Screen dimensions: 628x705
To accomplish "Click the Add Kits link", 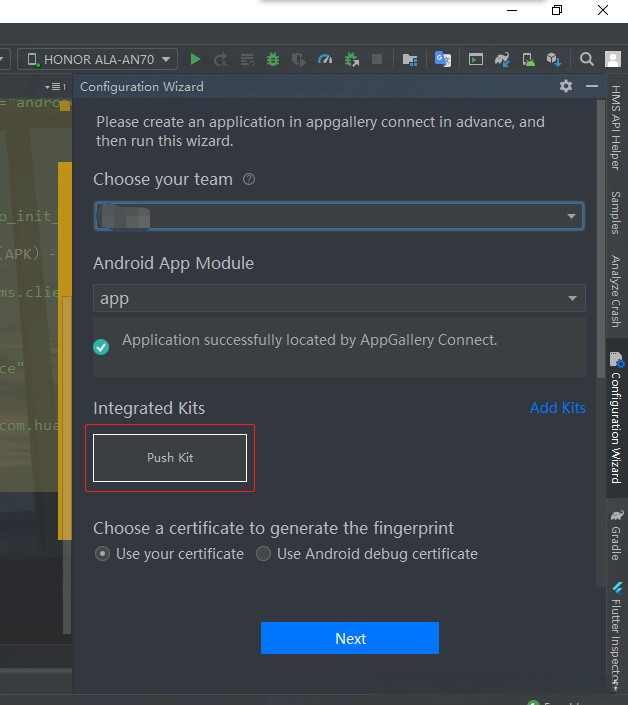I will tap(558, 408).
